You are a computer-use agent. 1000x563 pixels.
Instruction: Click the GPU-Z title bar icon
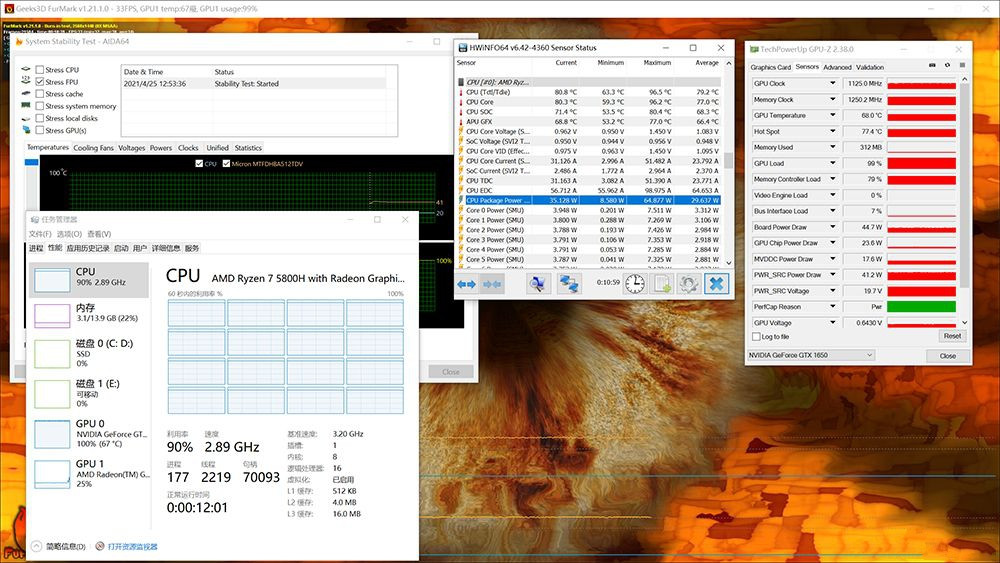pos(754,49)
